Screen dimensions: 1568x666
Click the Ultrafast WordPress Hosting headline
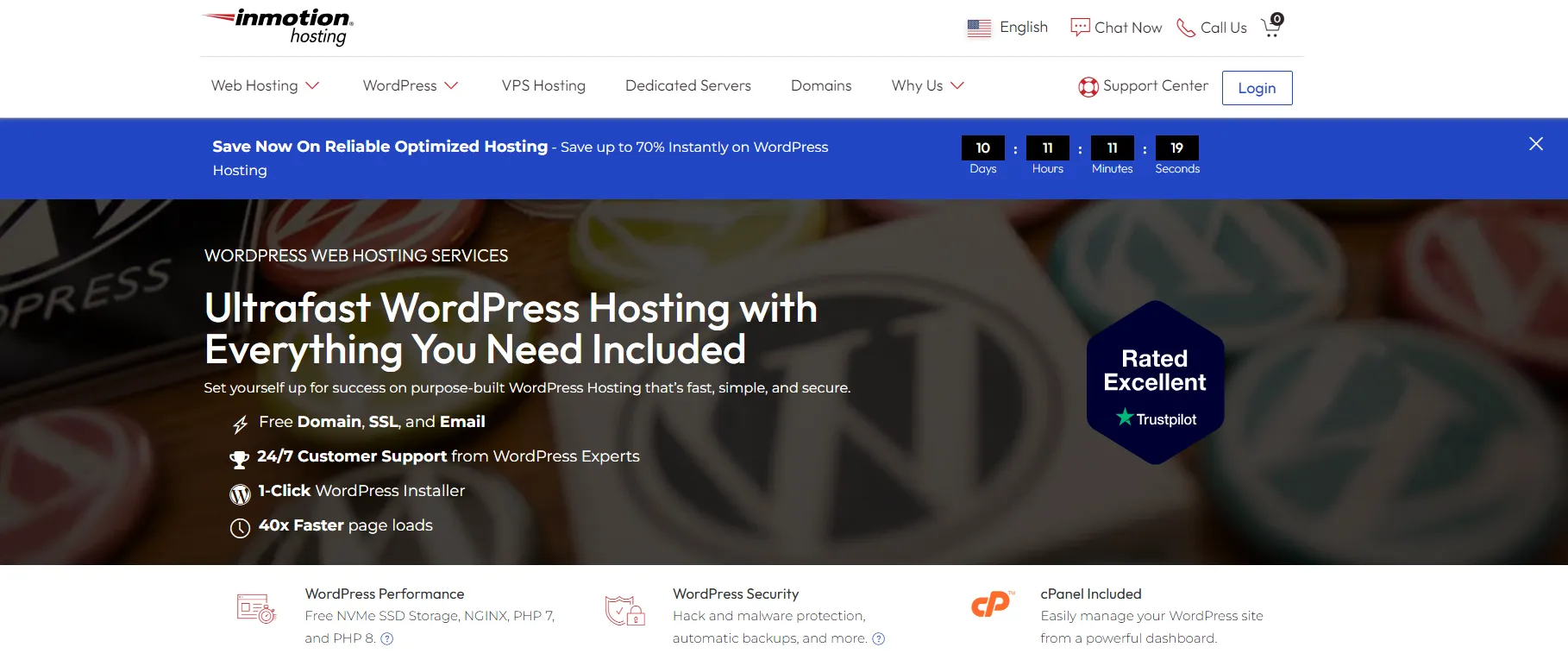pos(511,329)
